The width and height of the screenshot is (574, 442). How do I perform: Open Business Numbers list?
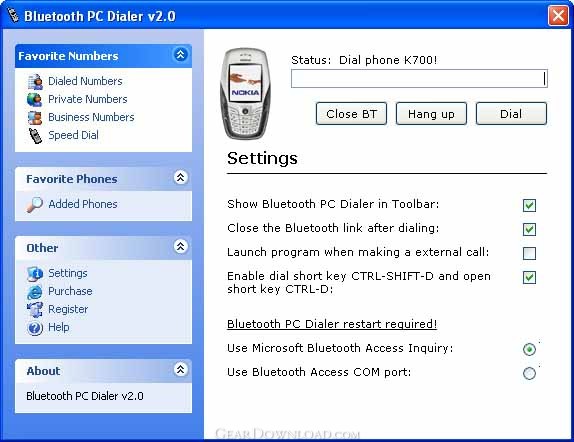pyautogui.click(x=91, y=117)
